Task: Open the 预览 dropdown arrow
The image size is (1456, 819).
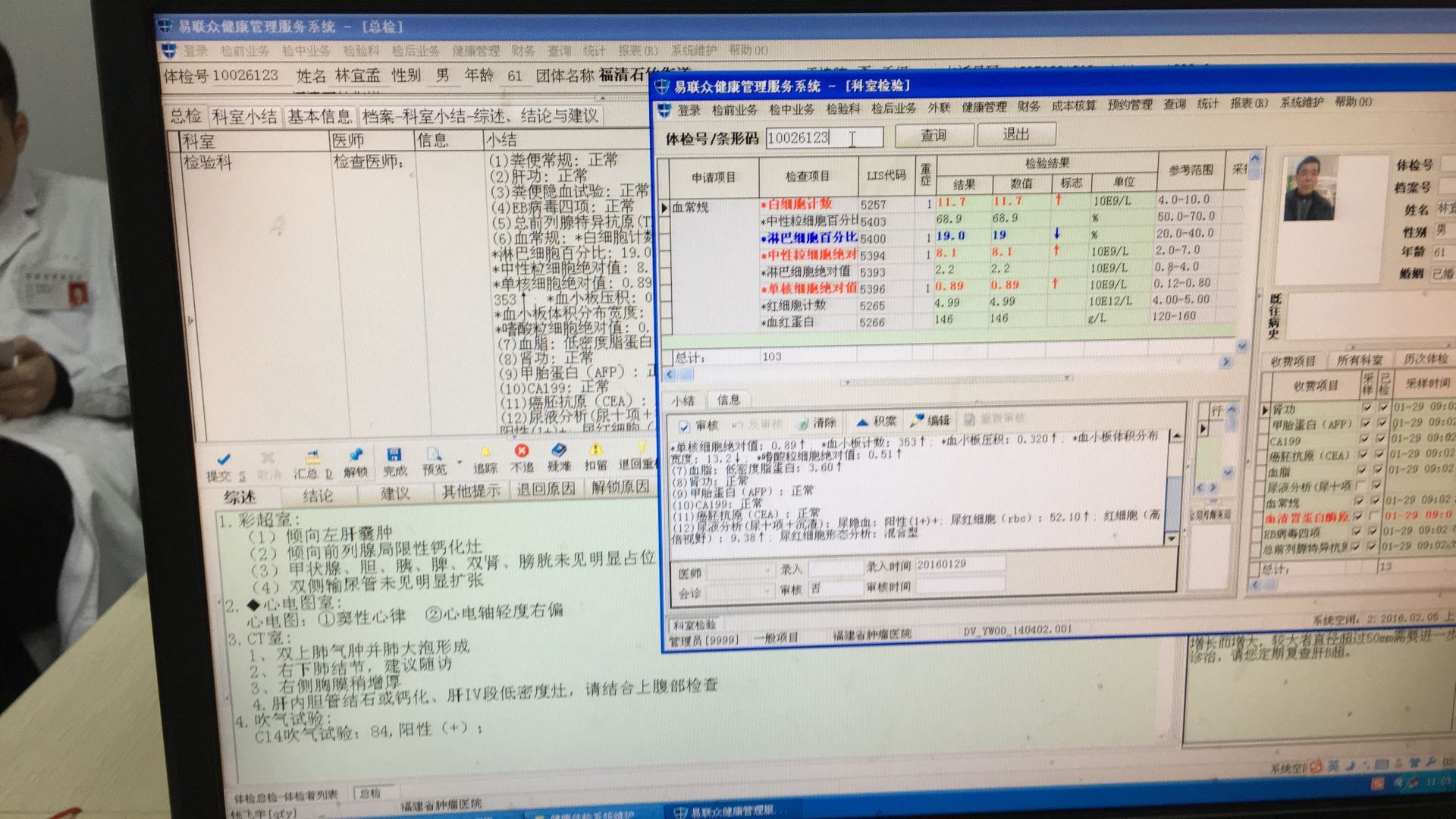Action: pyautogui.click(x=459, y=461)
